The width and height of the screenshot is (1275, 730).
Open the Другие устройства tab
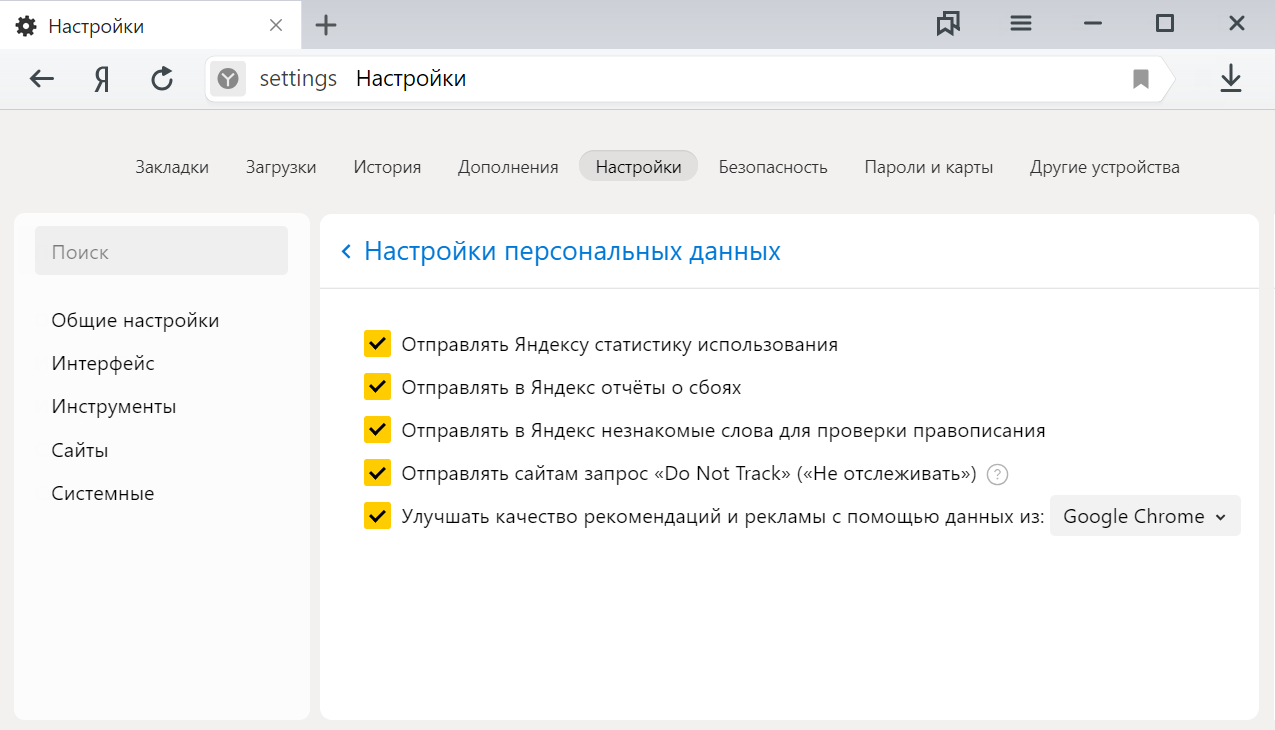(x=1105, y=167)
